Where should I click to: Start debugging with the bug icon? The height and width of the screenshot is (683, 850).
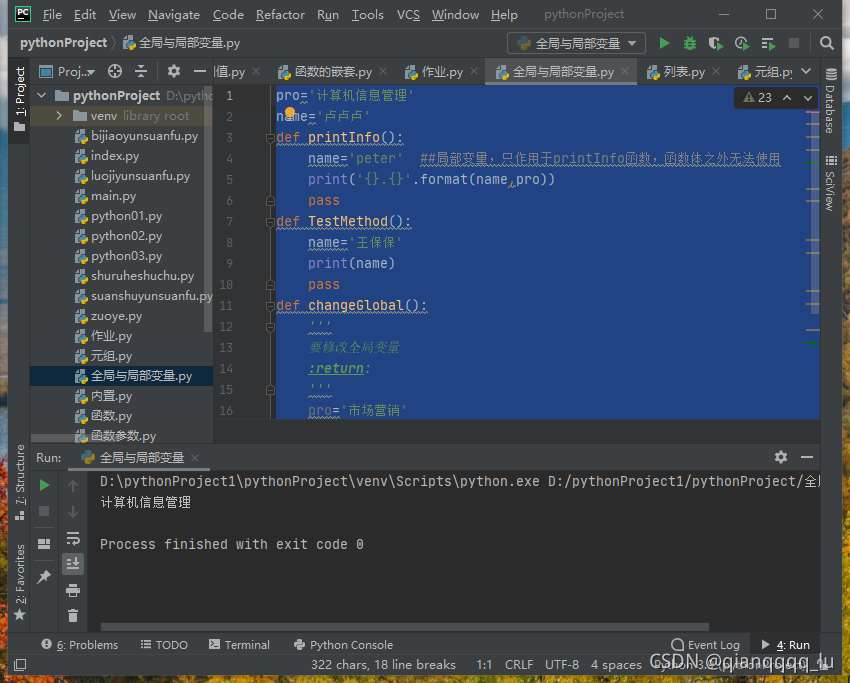tap(690, 43)
